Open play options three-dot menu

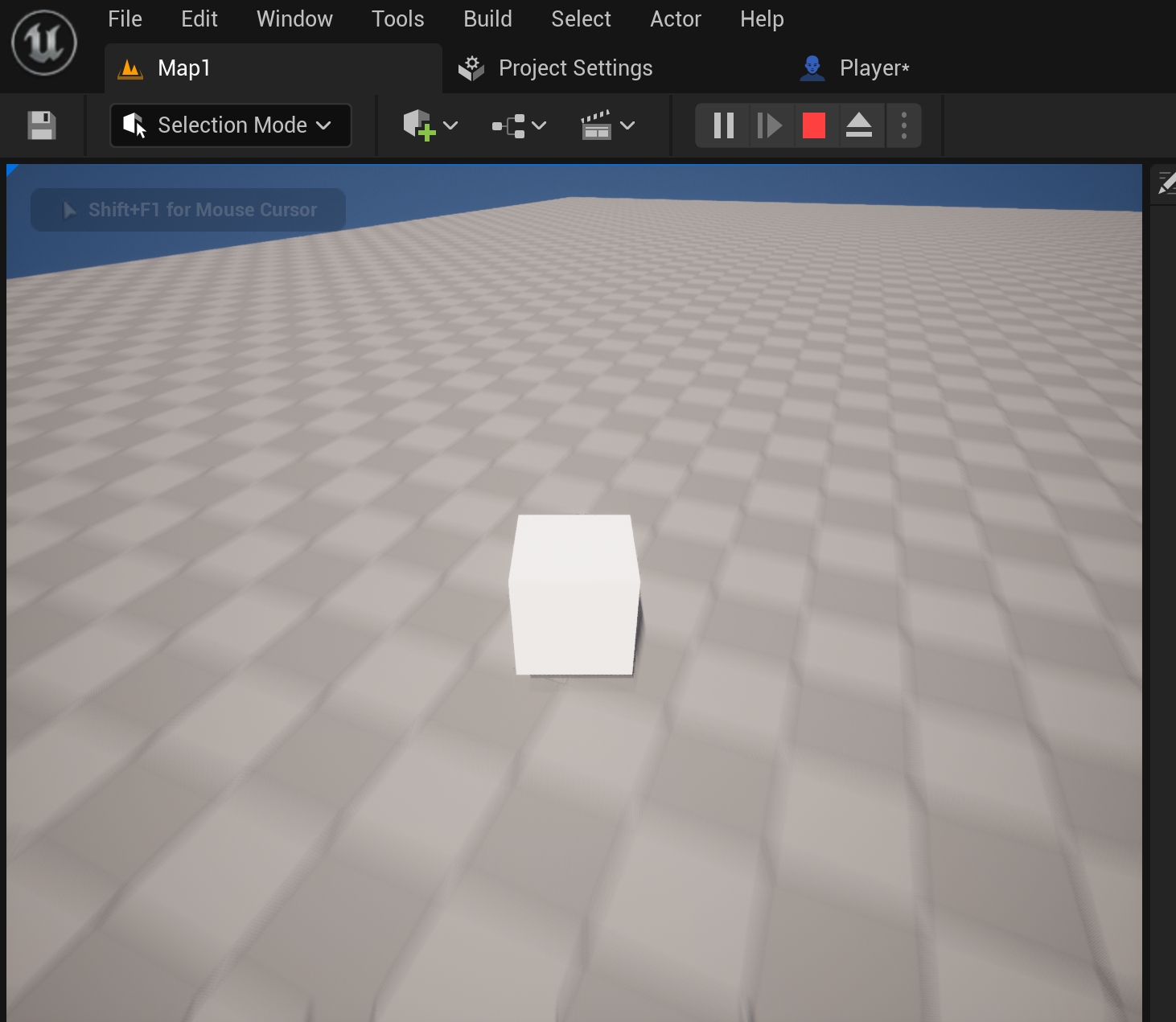pos(904,125)
